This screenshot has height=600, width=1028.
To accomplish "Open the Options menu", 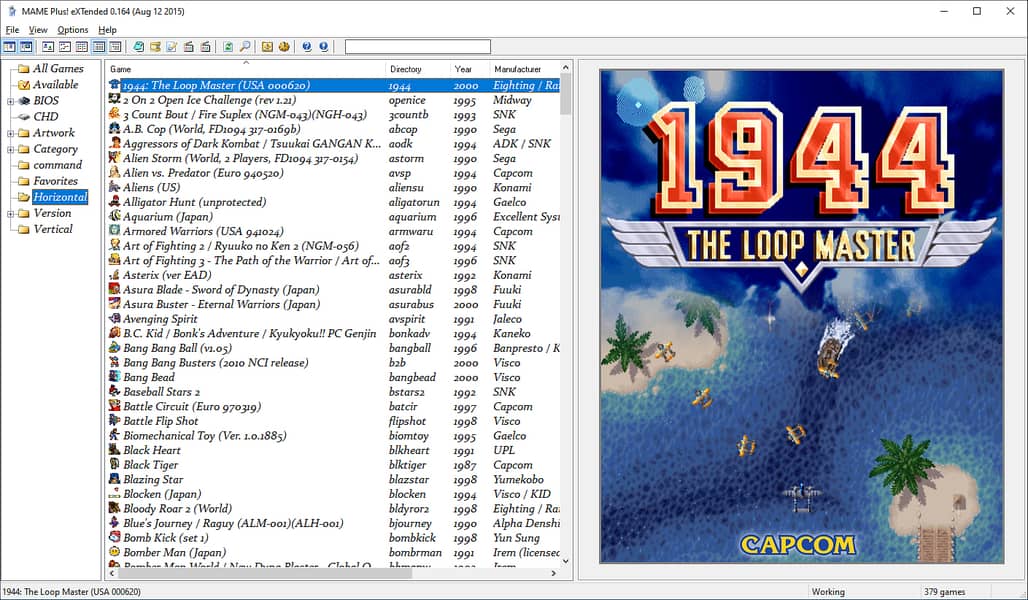I will tap(73, 30).
